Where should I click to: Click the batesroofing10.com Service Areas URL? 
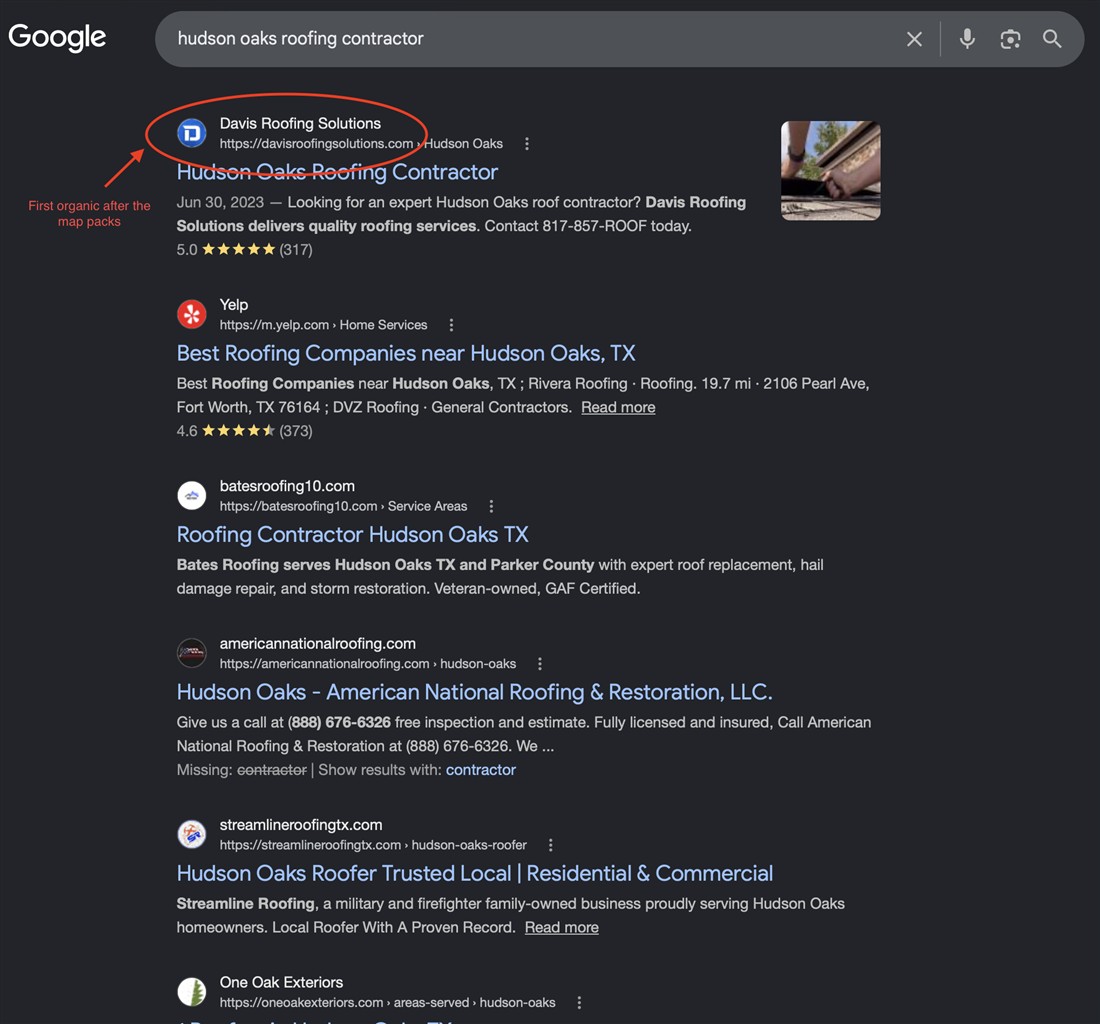(x=343, y=506)
